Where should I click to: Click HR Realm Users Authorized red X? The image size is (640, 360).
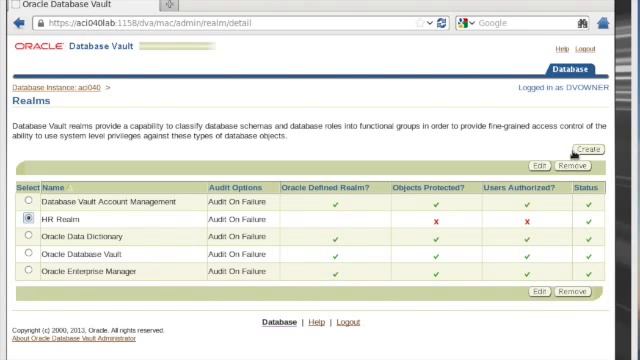527,222
